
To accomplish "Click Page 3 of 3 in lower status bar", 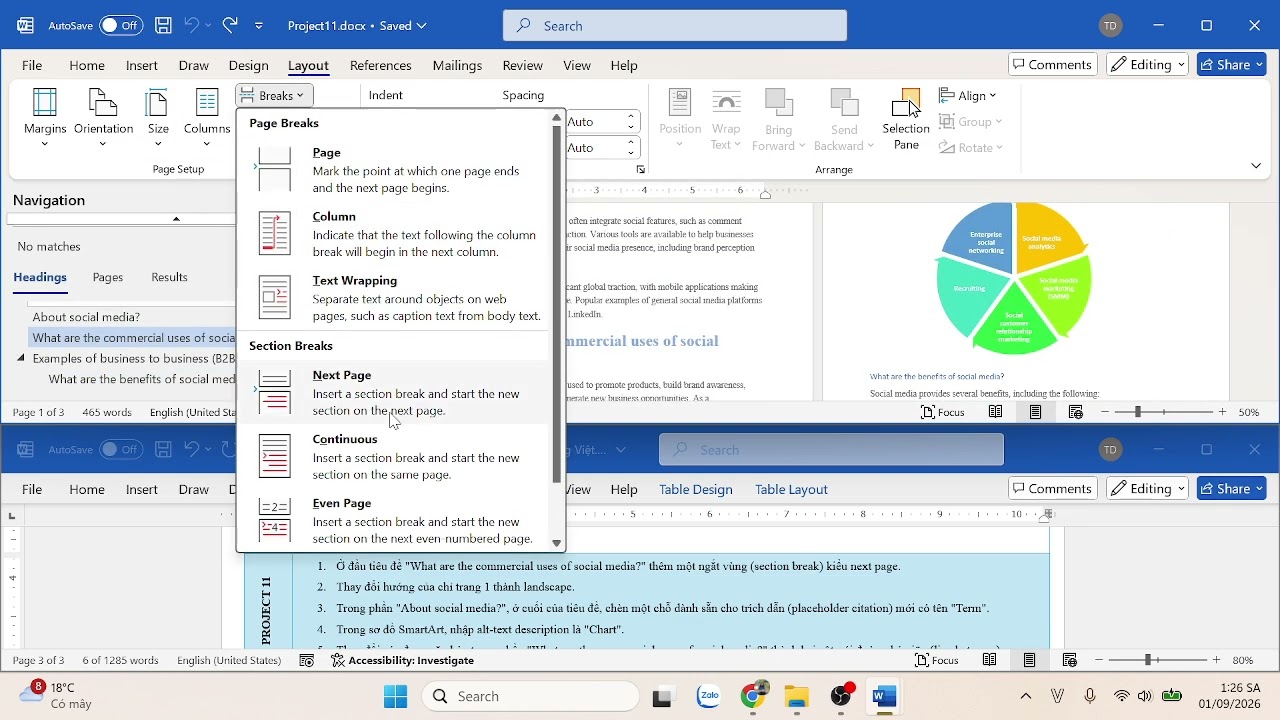I will tap(38, 660).
